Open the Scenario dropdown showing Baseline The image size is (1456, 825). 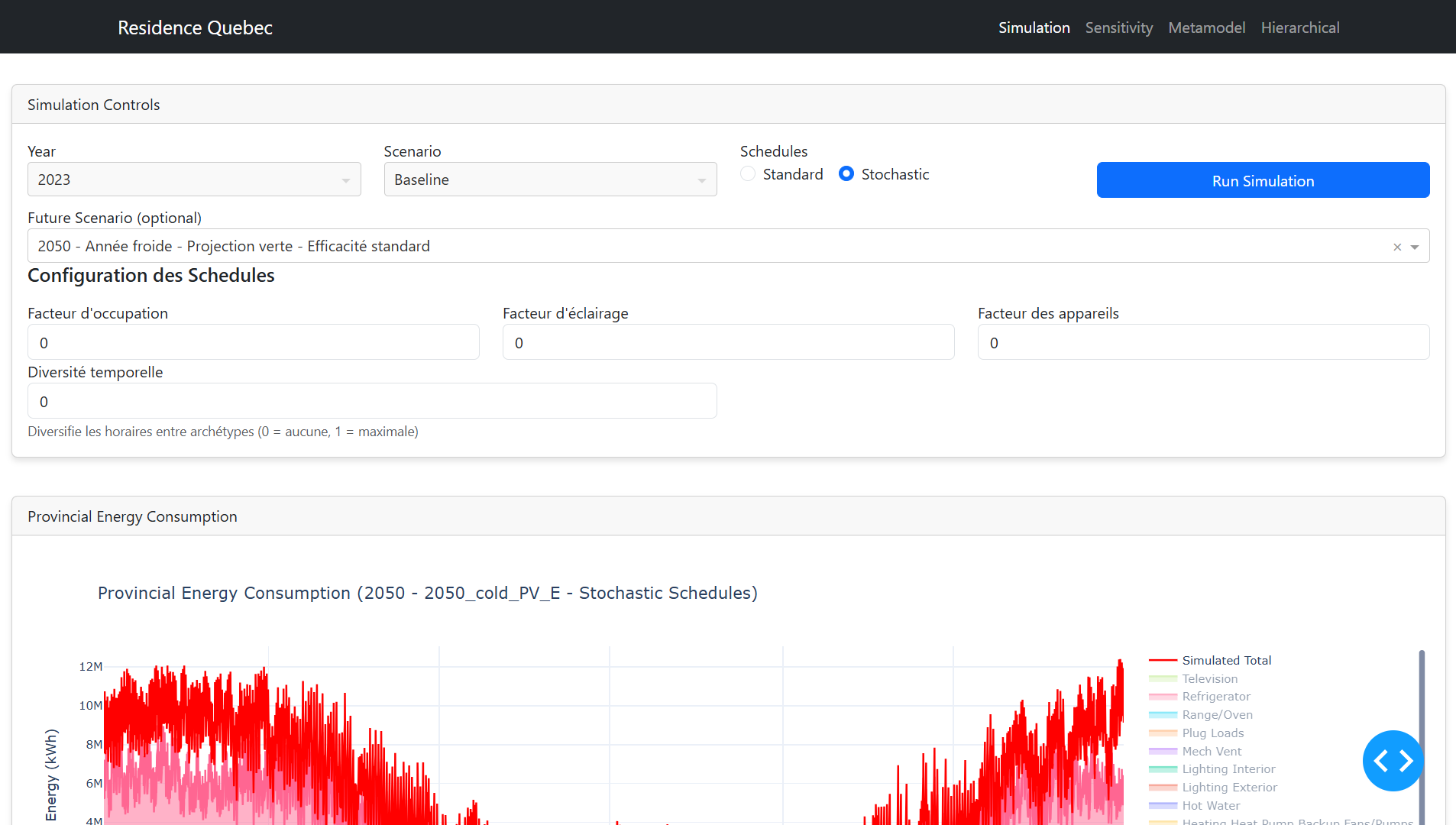550,180
